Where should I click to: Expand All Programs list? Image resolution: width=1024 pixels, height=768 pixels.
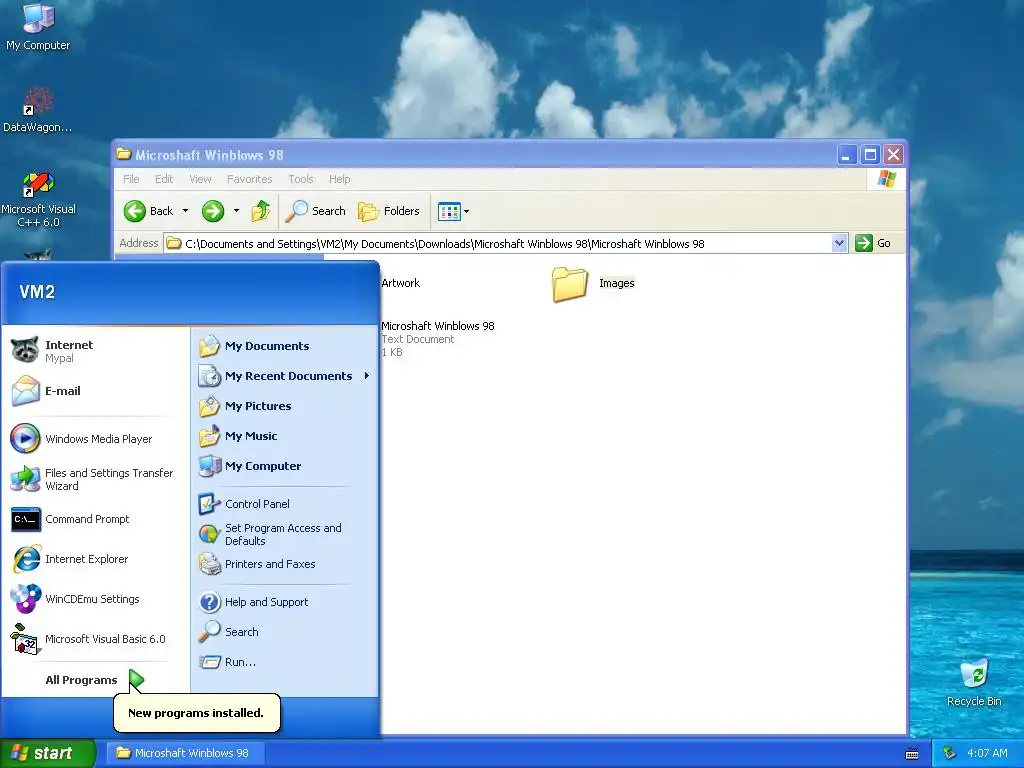click(94, 680)
